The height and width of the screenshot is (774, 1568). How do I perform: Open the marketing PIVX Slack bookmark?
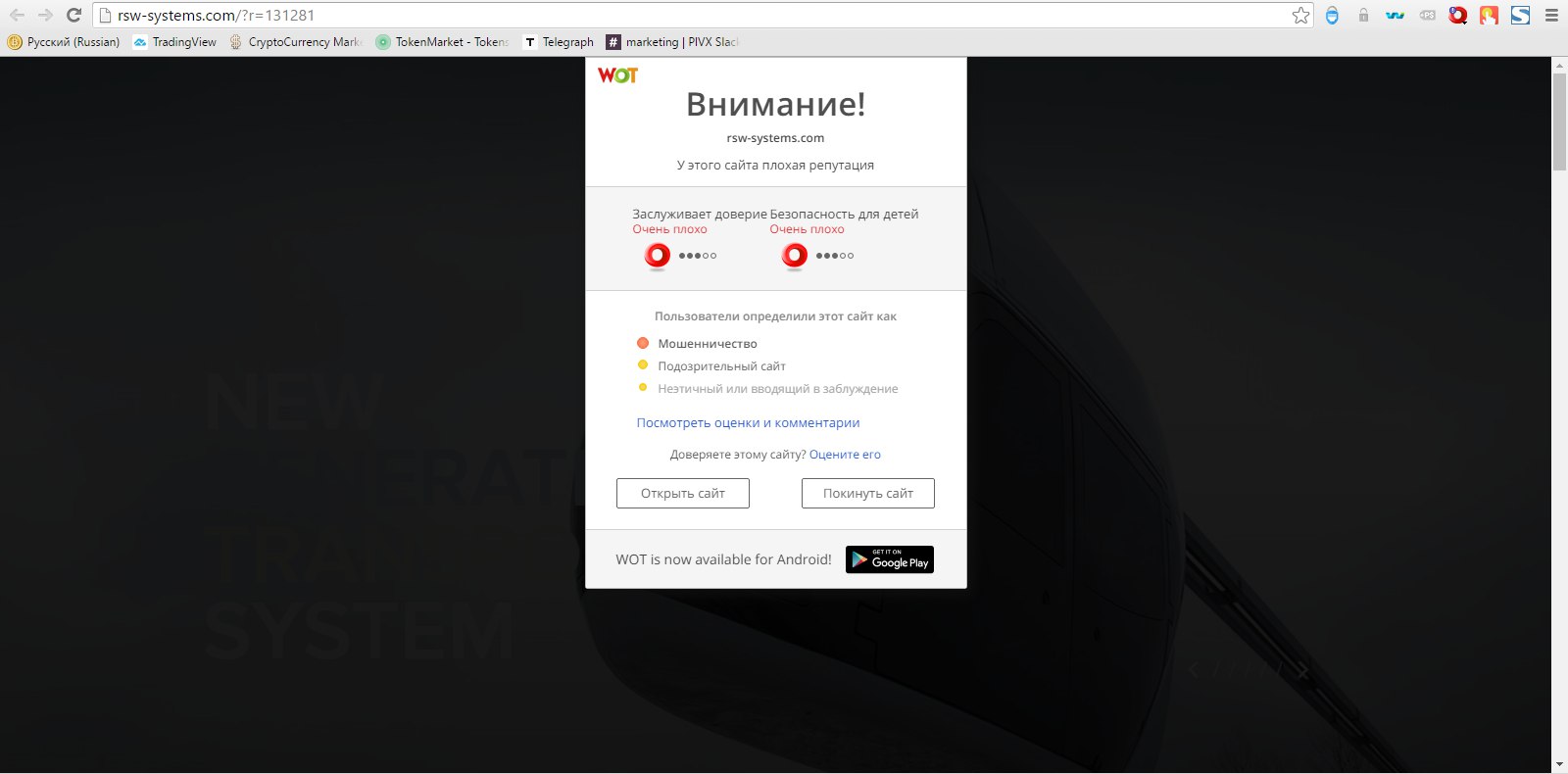(672, 42)
